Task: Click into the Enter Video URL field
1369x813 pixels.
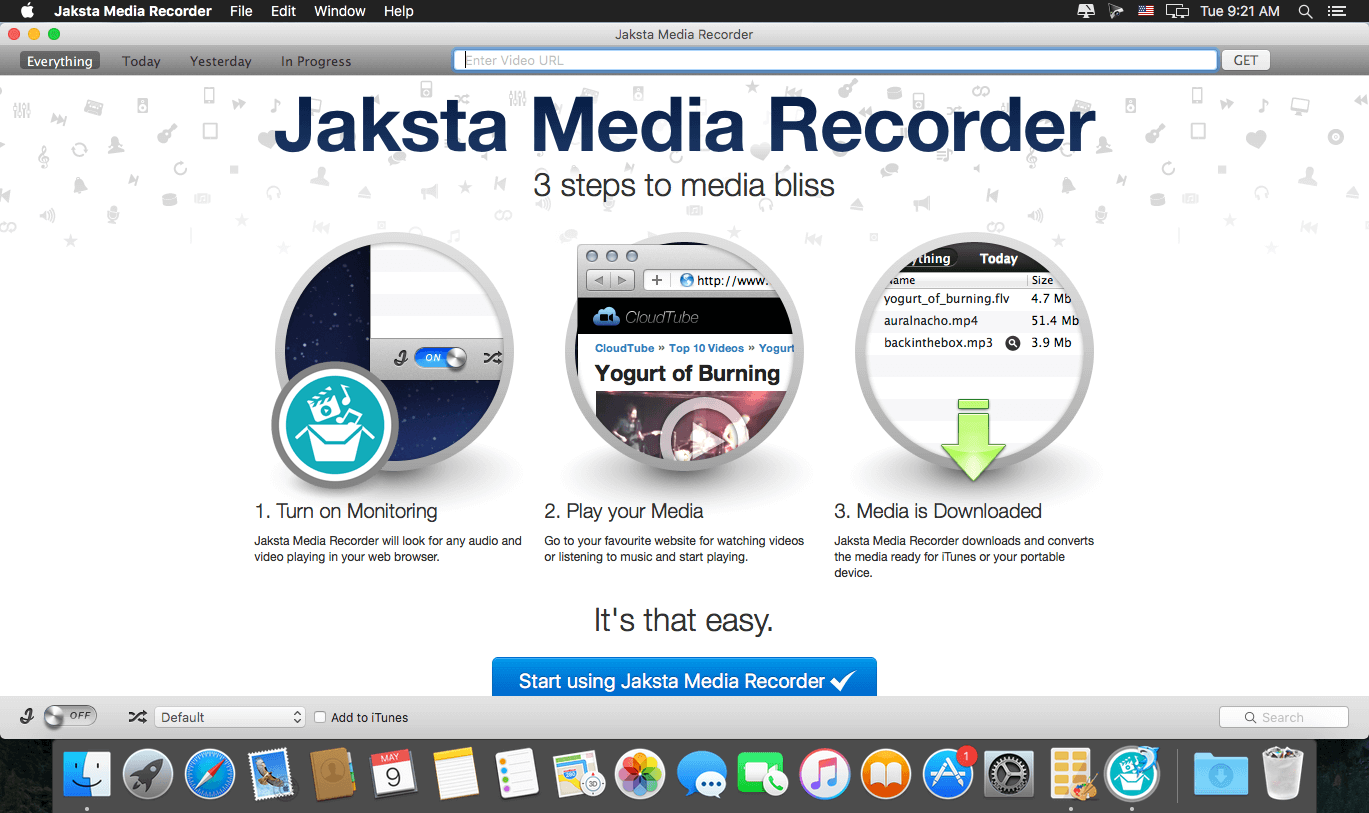Action: click(x=835, y=60)
